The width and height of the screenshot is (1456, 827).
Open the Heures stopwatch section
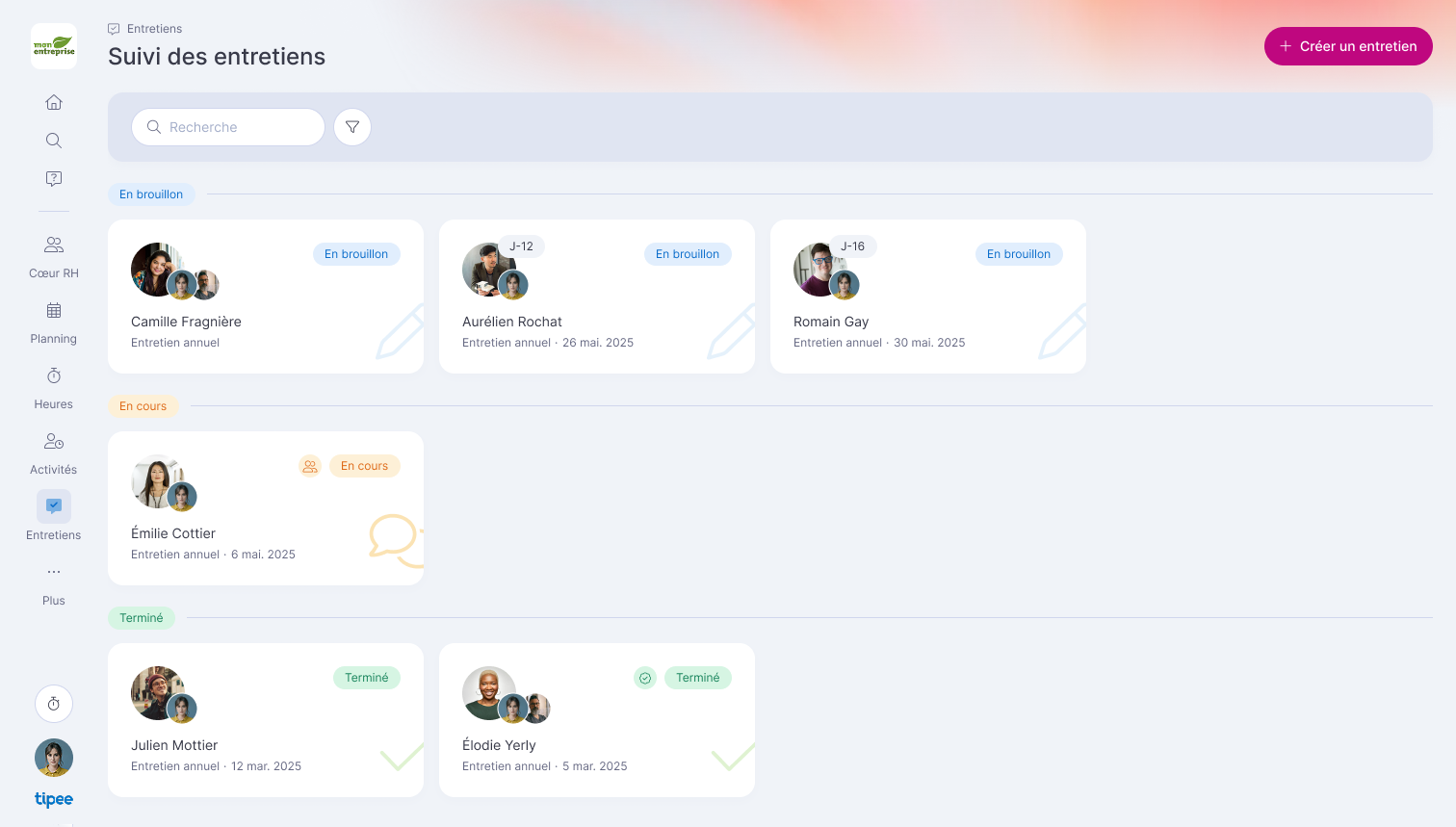tap(54, 387)
